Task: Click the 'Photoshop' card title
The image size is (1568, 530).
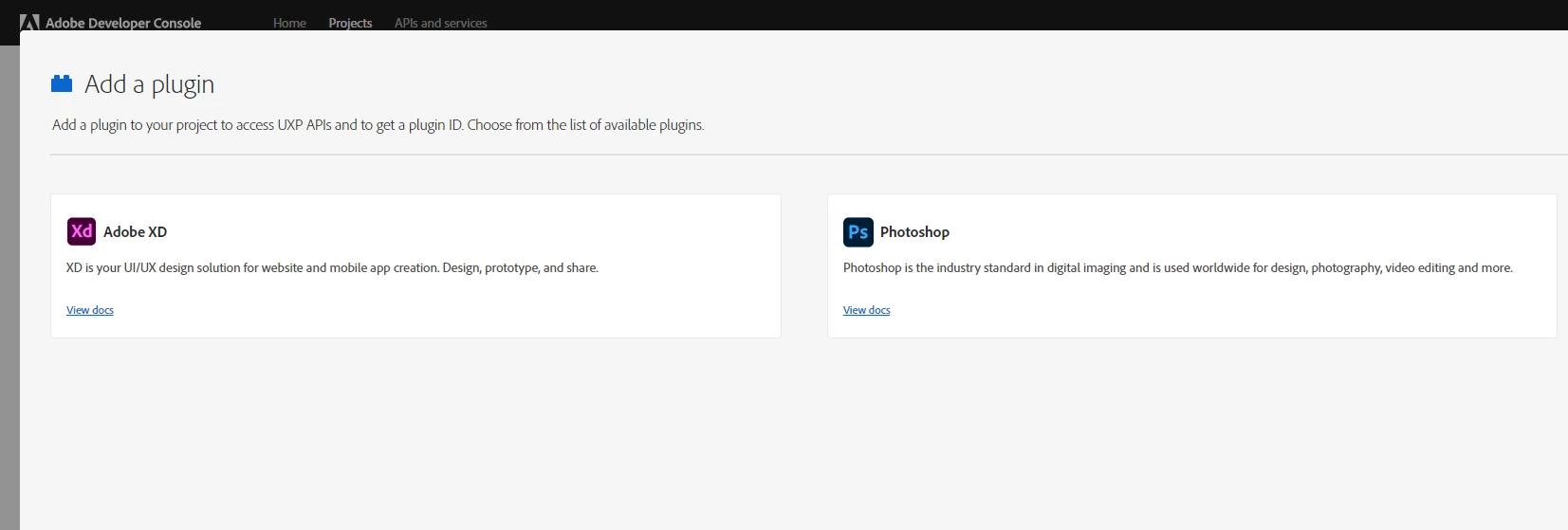Action: tap(914, 231)
